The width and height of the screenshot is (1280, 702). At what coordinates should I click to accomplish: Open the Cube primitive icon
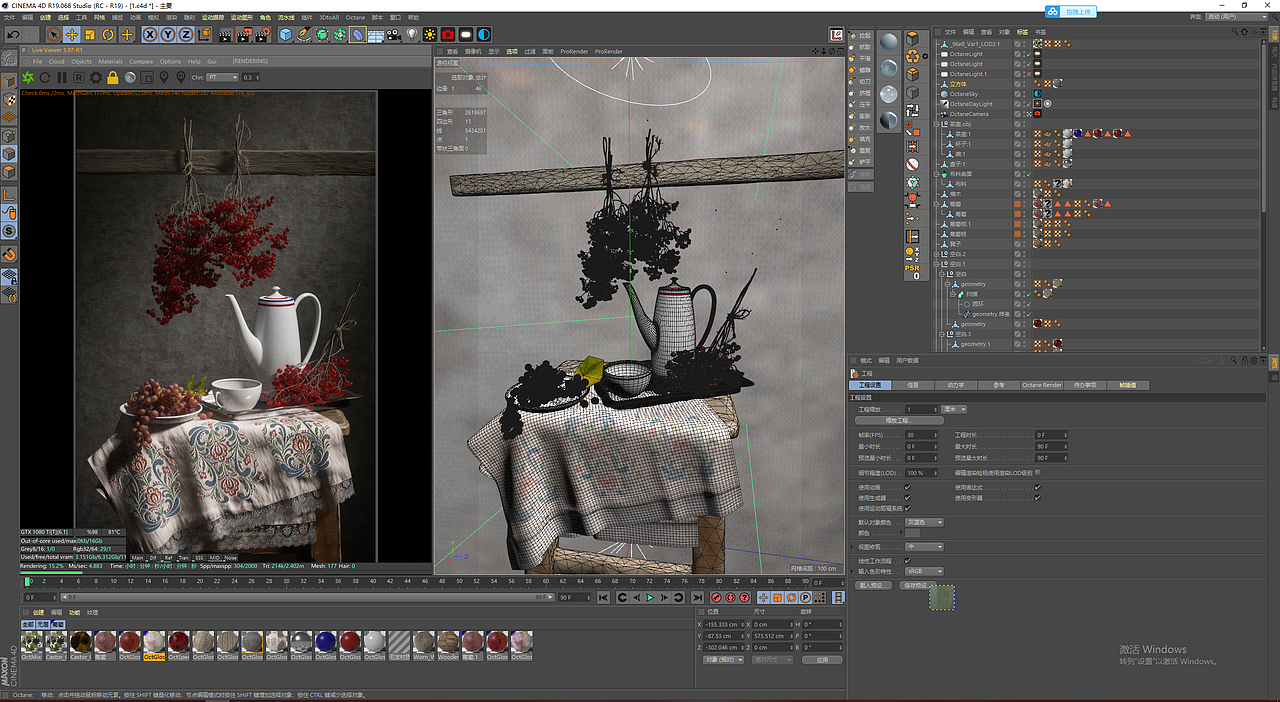[x=286, y=35]
